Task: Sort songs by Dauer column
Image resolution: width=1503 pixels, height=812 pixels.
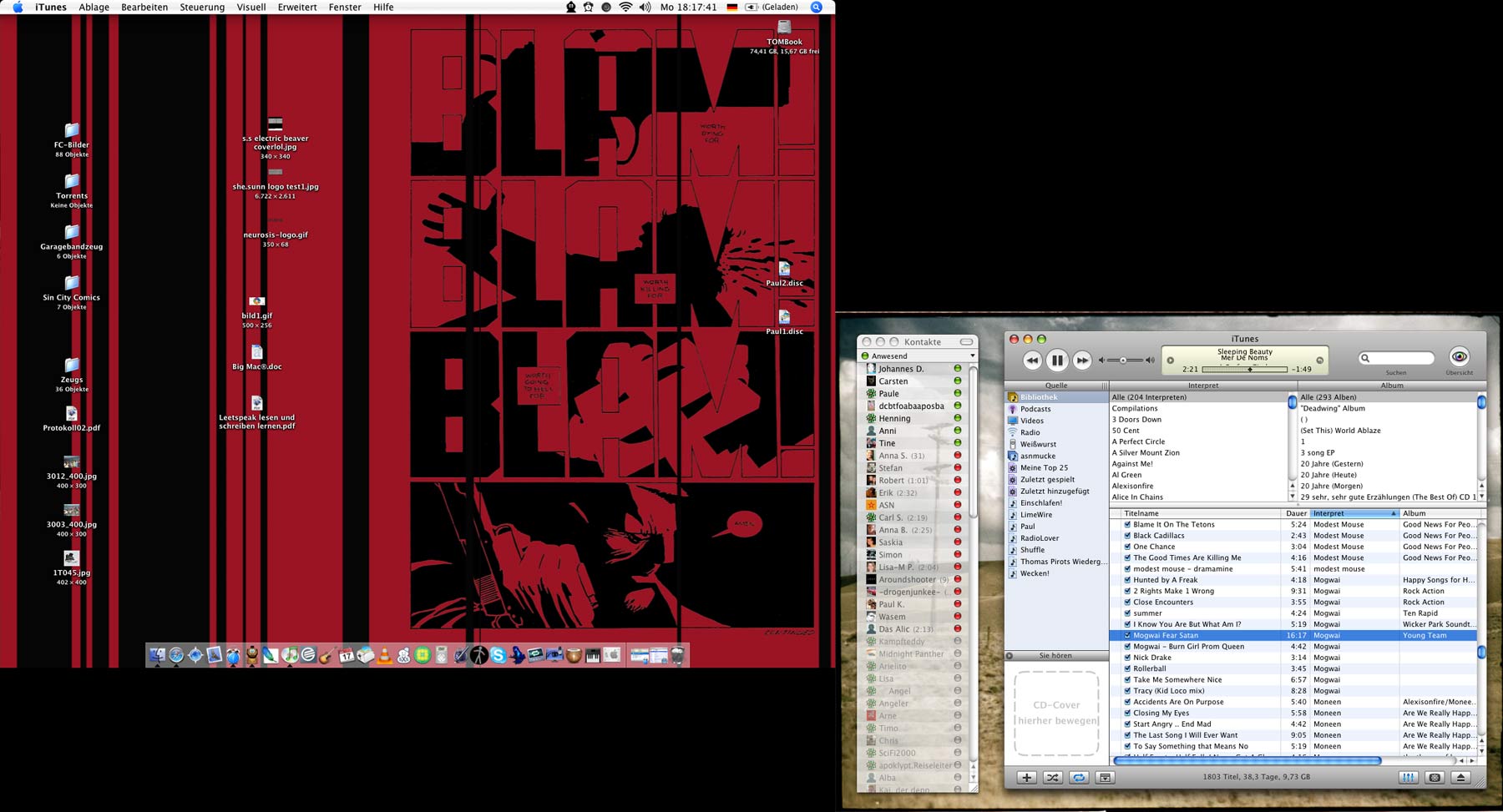Action: pyautogui.click(x=1295, y=513)
